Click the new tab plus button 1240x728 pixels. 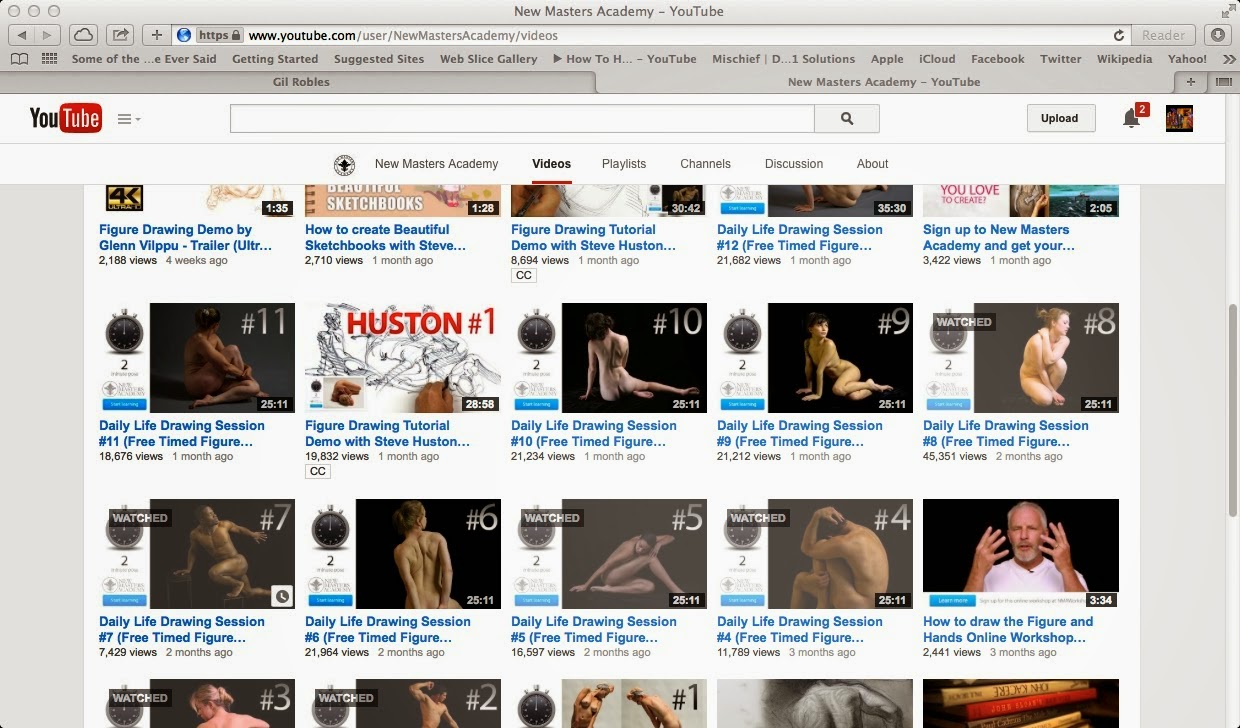tap(1190, 82)
